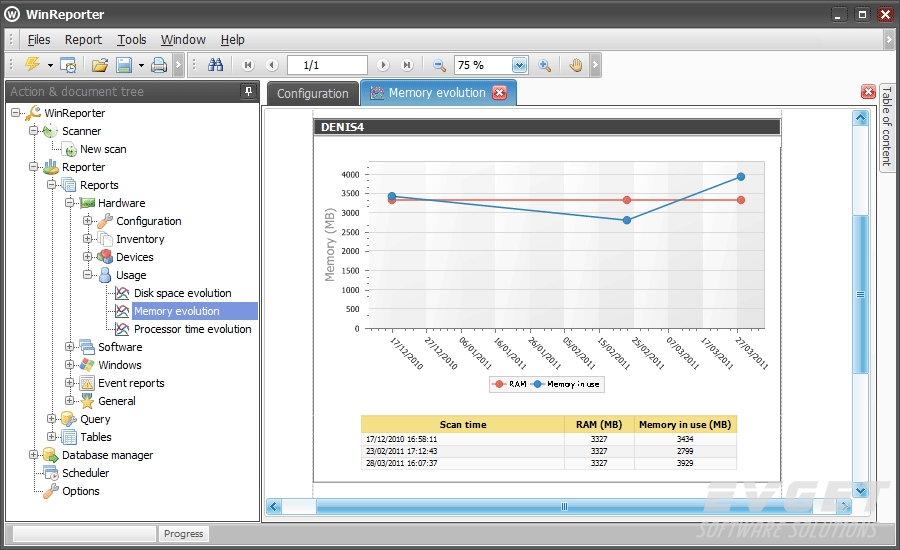Click the page number field 1/1
Screen dimensions: 900x550
(327, 65)
